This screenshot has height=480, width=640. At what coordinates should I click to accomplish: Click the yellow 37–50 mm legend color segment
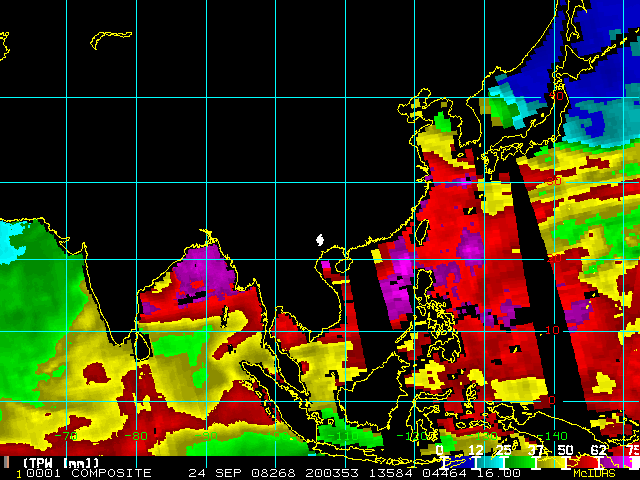pos(551,462)
